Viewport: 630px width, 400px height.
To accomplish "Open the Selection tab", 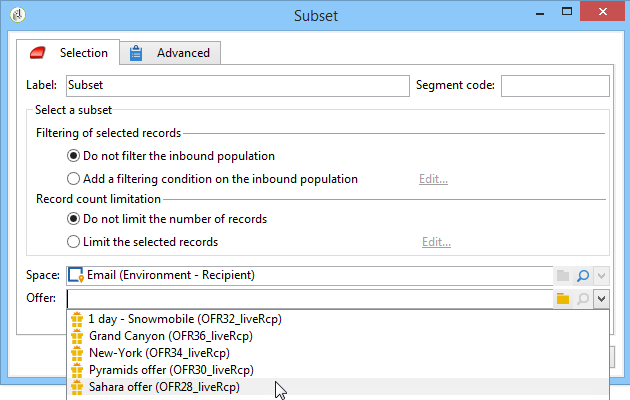I will [69, 53].
